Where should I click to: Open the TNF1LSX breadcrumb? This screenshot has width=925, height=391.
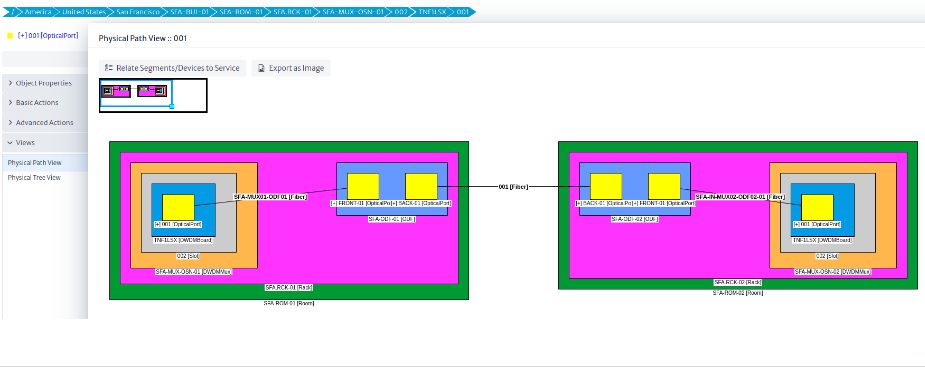click(x=431, y=12)
